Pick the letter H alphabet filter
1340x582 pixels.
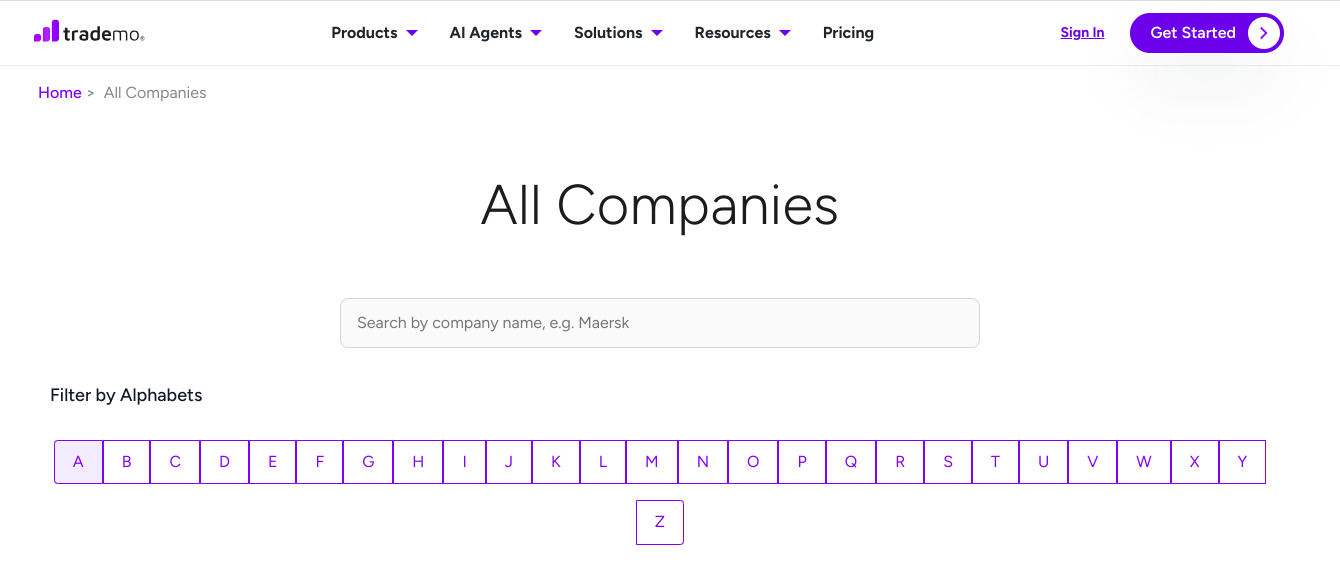[x=418, y=462]
